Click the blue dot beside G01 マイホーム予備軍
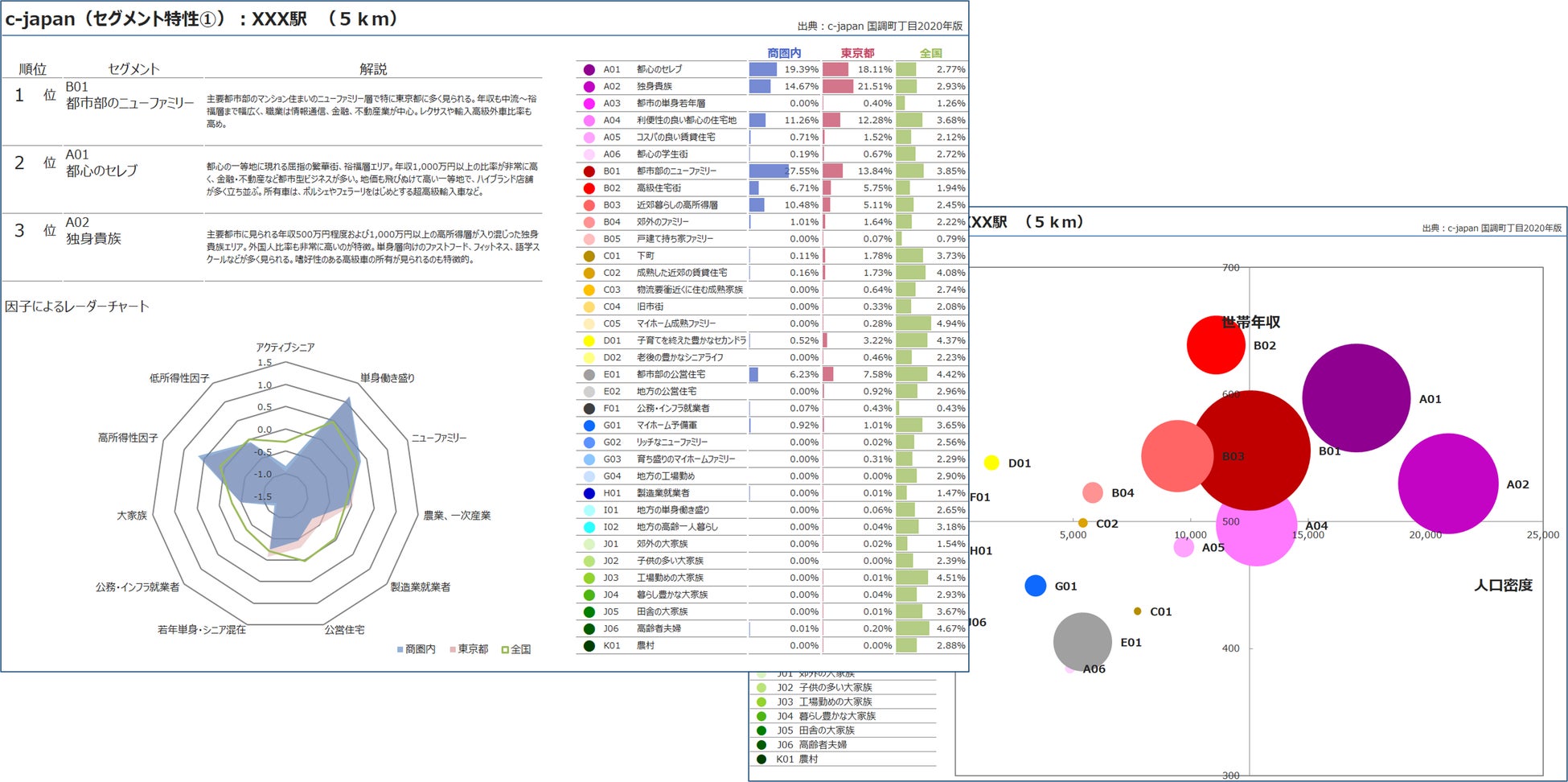This screenshot has width=1568, height=782. [x=589, y=426]
